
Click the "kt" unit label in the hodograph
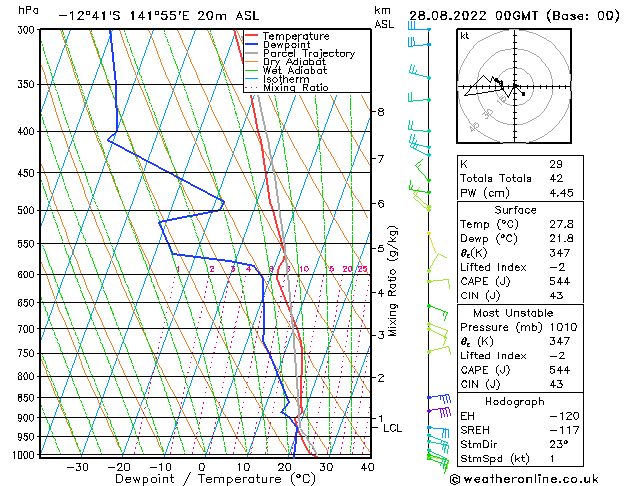[465, 36]
